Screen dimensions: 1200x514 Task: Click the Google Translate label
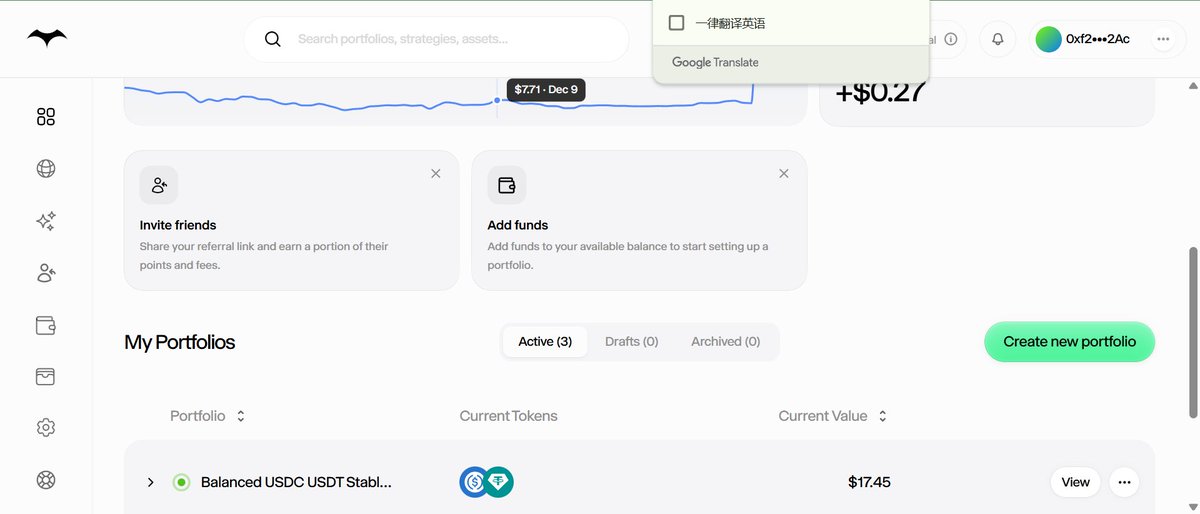pos(715,62)
